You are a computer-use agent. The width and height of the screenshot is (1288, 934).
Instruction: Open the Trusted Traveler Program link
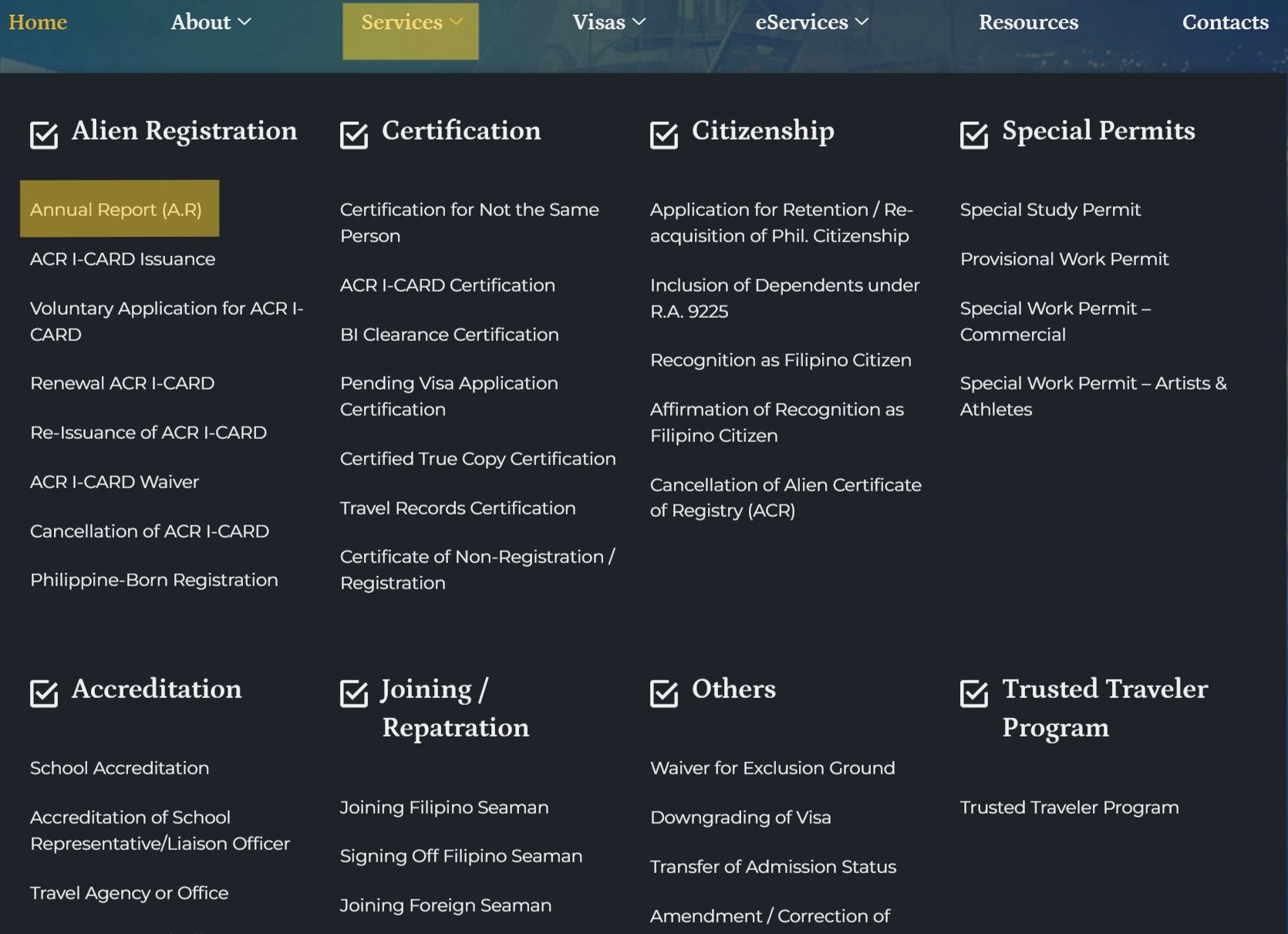click(x=1069, y=808)
